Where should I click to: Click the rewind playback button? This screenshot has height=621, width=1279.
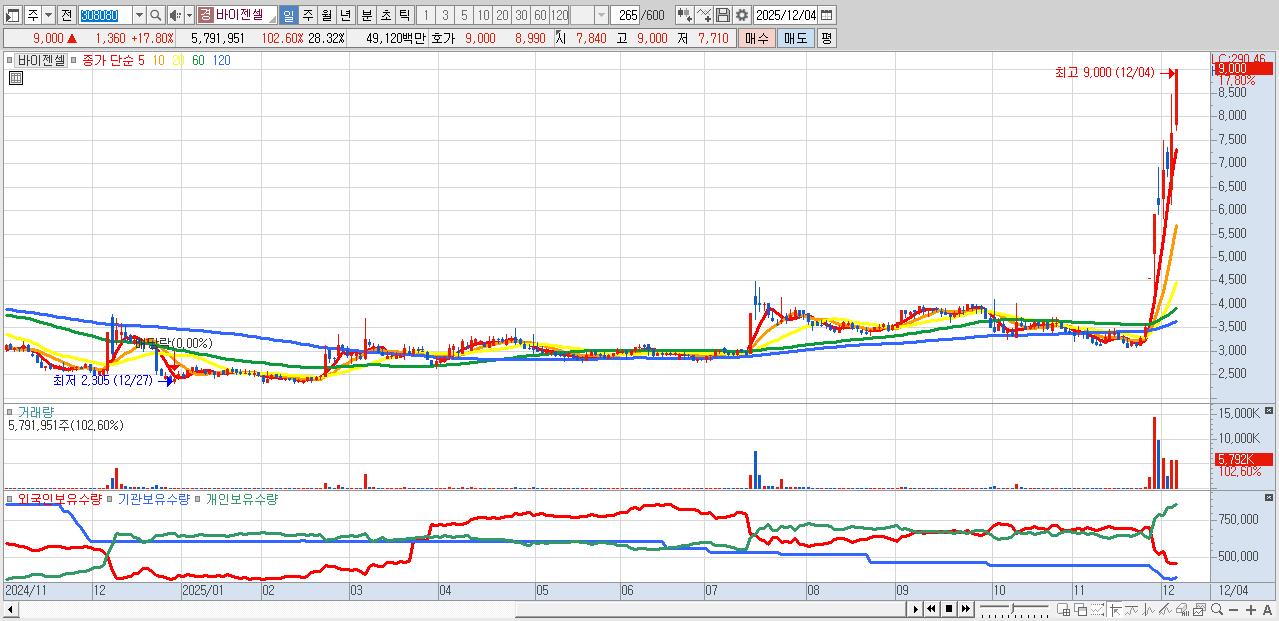pos(932,609)
